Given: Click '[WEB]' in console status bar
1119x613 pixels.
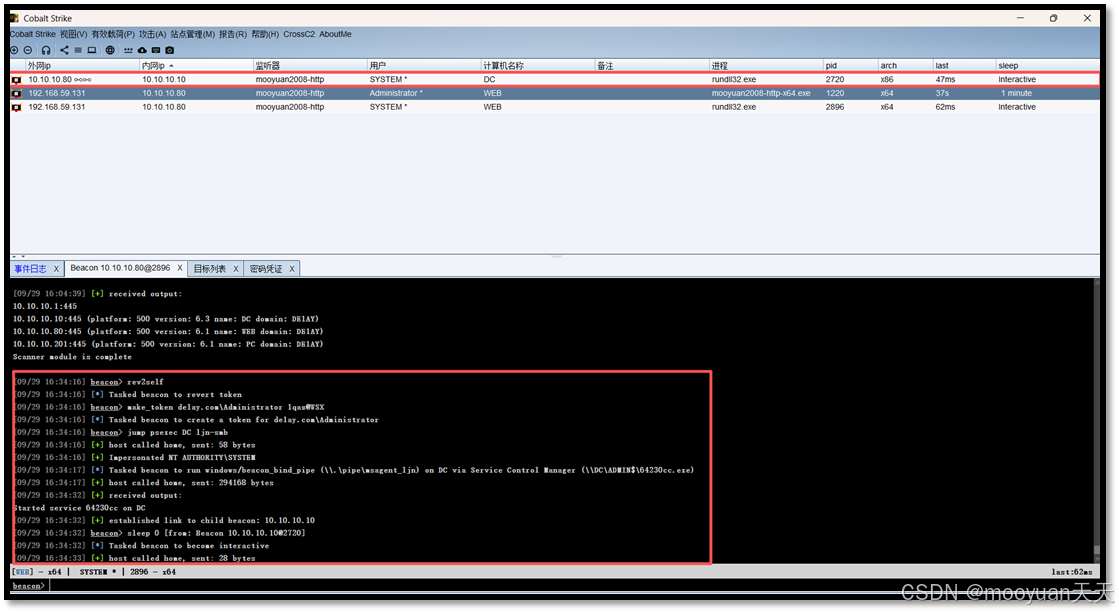Looking at the screenshot, I should (x=22, y=572).
